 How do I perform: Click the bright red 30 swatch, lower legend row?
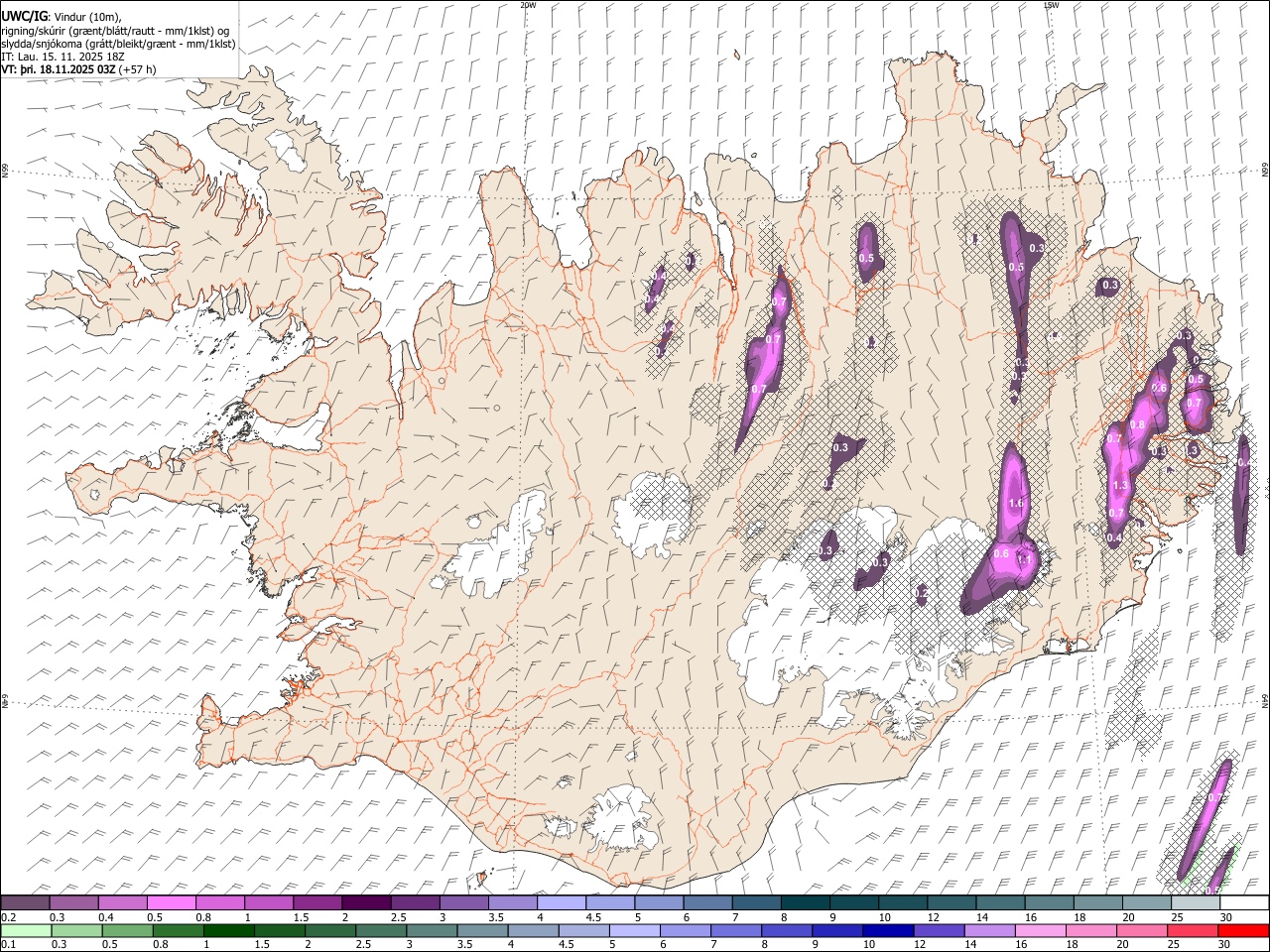click(x=1242, y=931)
